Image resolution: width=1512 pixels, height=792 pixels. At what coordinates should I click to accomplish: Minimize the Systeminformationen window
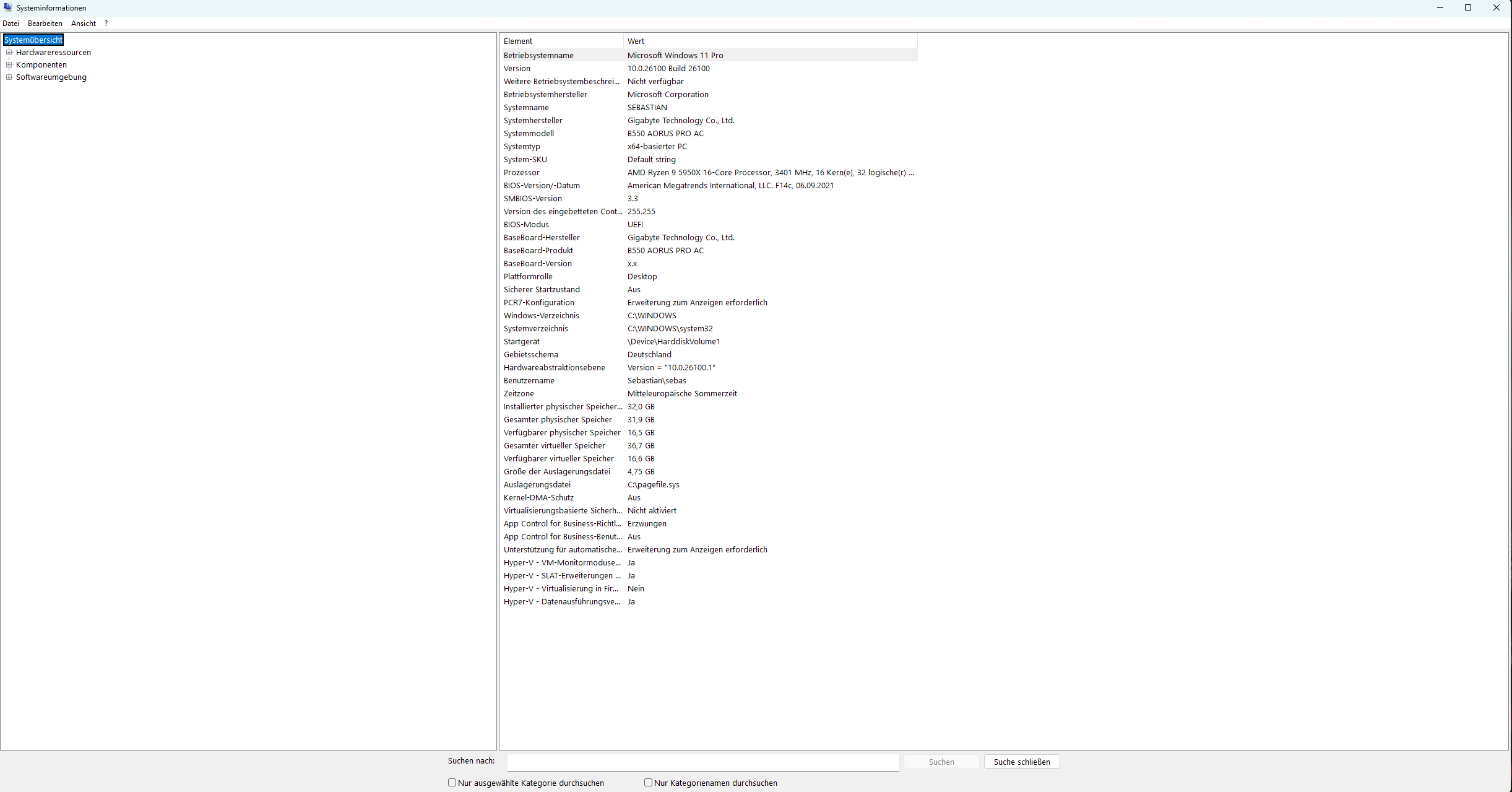tap(1440, 8)
